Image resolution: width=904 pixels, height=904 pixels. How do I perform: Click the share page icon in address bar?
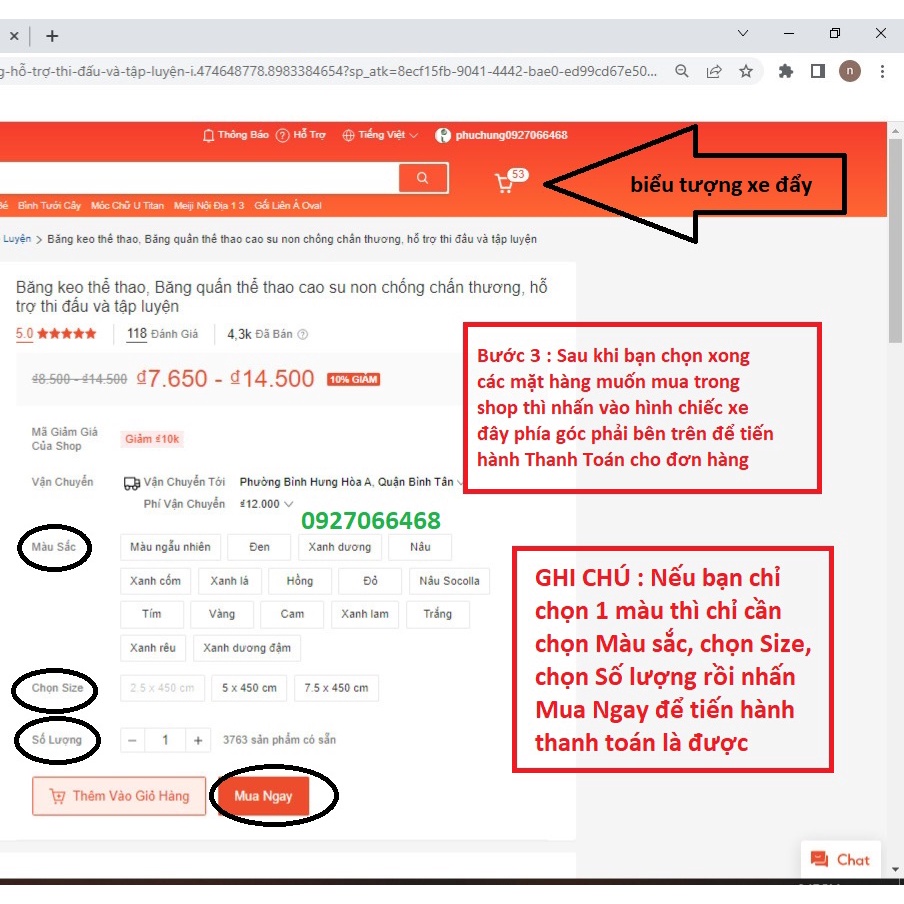pyautogui.click(x=714, y=71)
